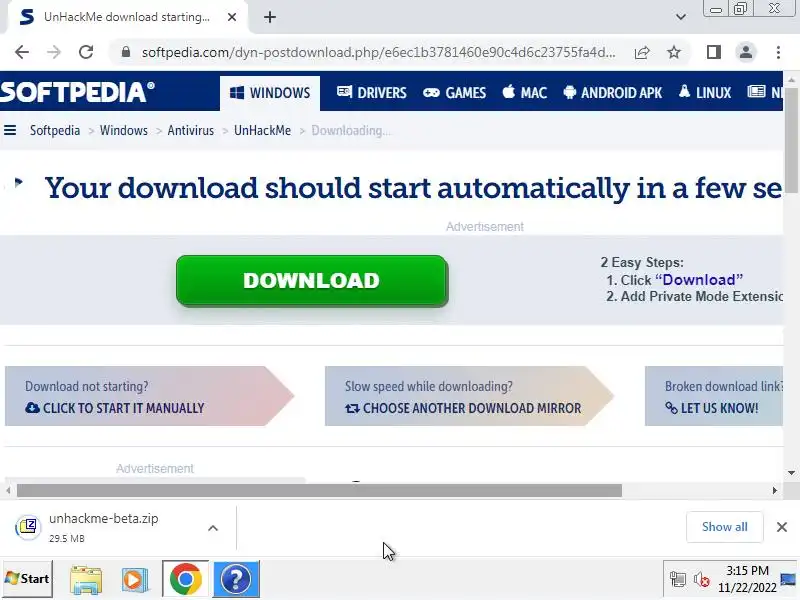Click the muted volume tray icon
The height and width of the screenshot is (600, 800).
[702, 580]
